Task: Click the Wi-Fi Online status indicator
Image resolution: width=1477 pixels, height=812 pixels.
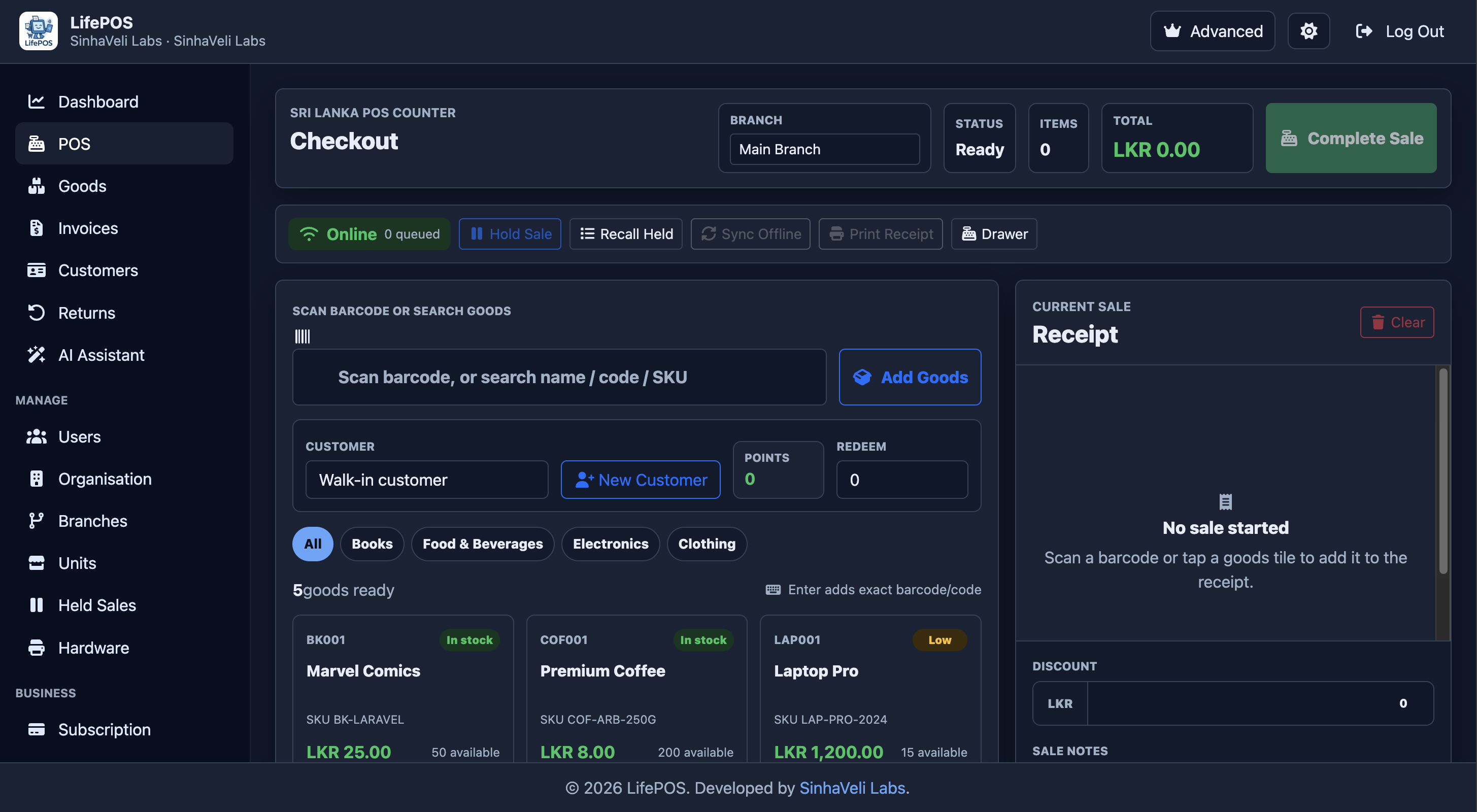Action: [368, 234]
